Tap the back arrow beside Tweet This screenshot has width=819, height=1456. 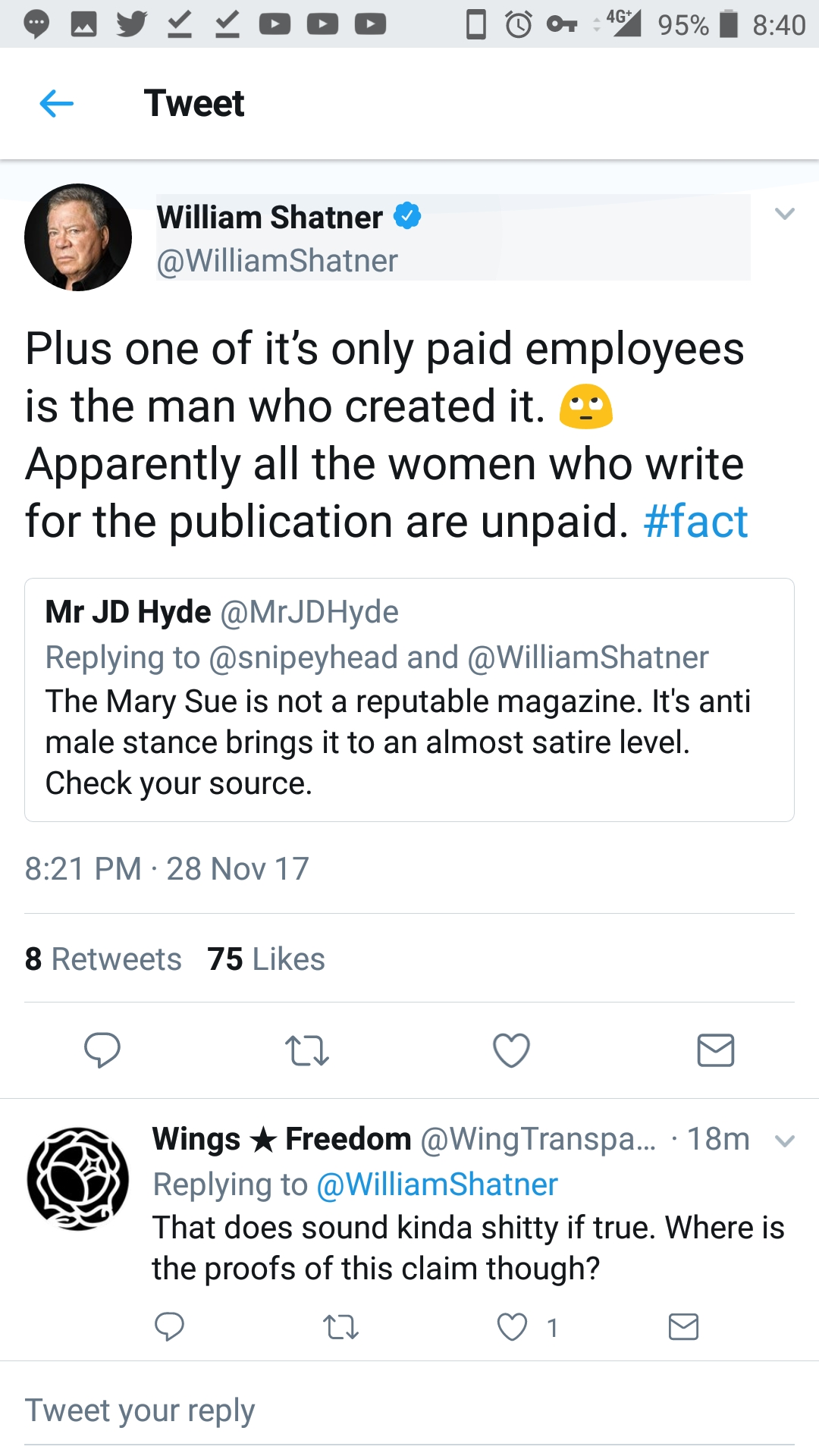coord(56,103)
